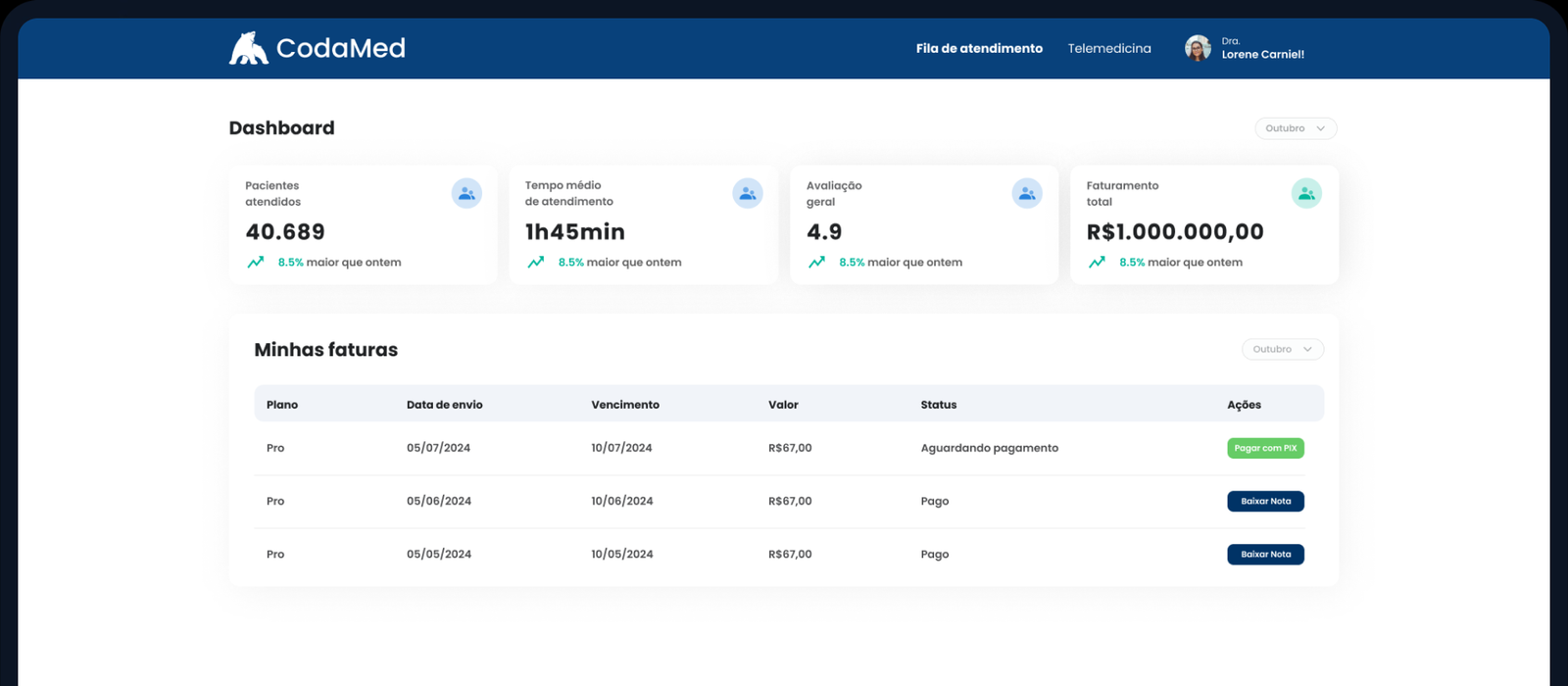Click the Status column header
The width and height of the screenshot is (1568, 686).
[938, 405]
